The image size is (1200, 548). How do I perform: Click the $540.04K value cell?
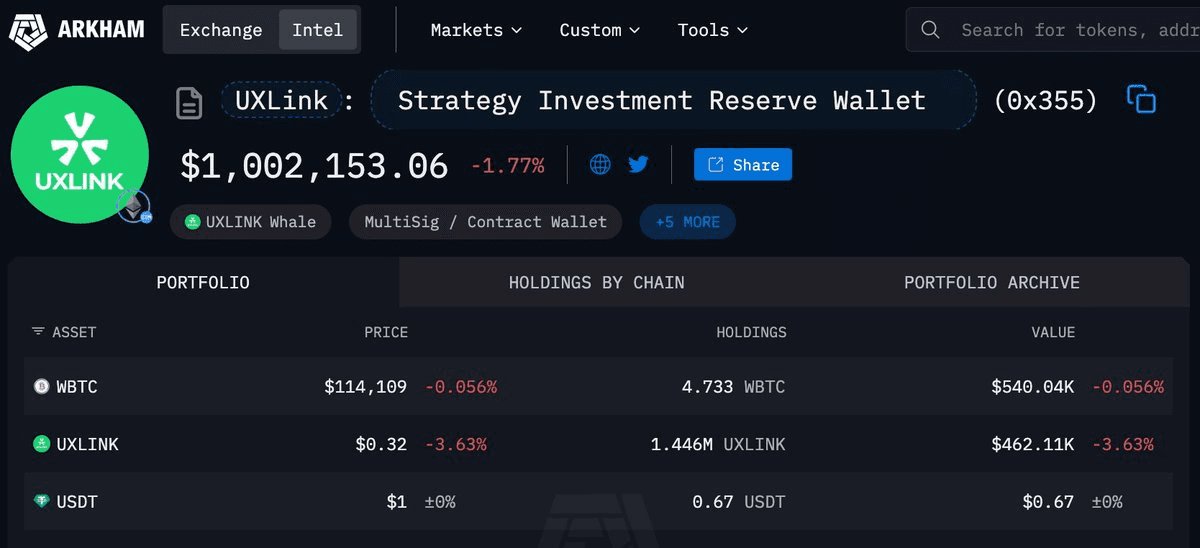point(1032,386)
